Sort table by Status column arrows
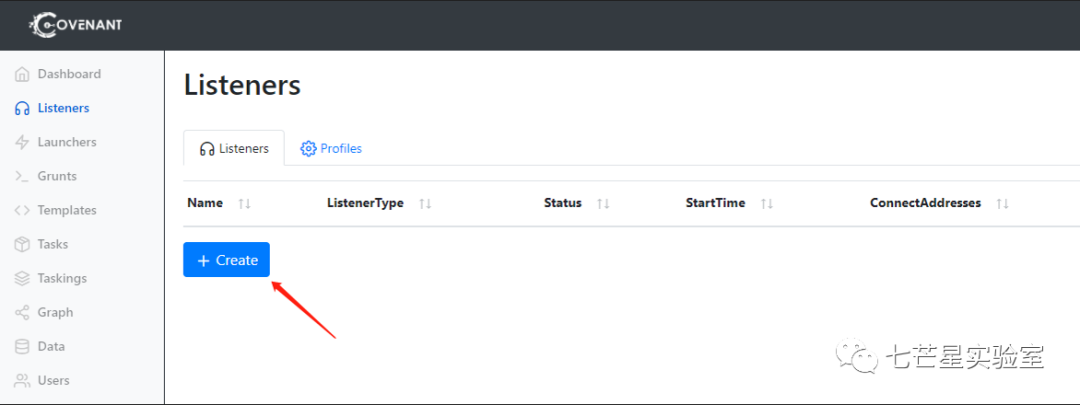Image resolution: width=1080 pixels, height=405 pixels. click(603, 204)
